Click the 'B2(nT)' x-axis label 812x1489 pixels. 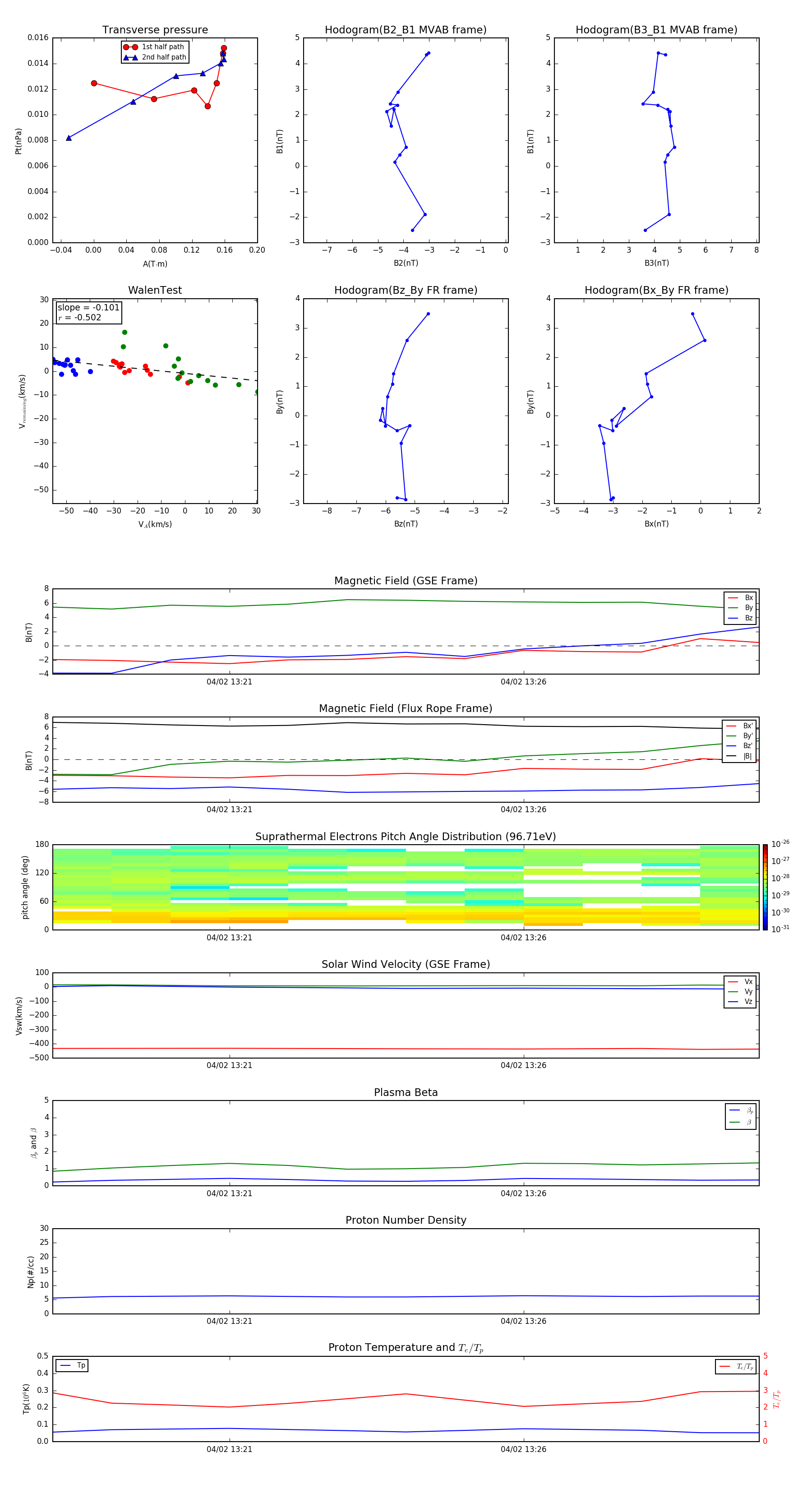(406, 263)
